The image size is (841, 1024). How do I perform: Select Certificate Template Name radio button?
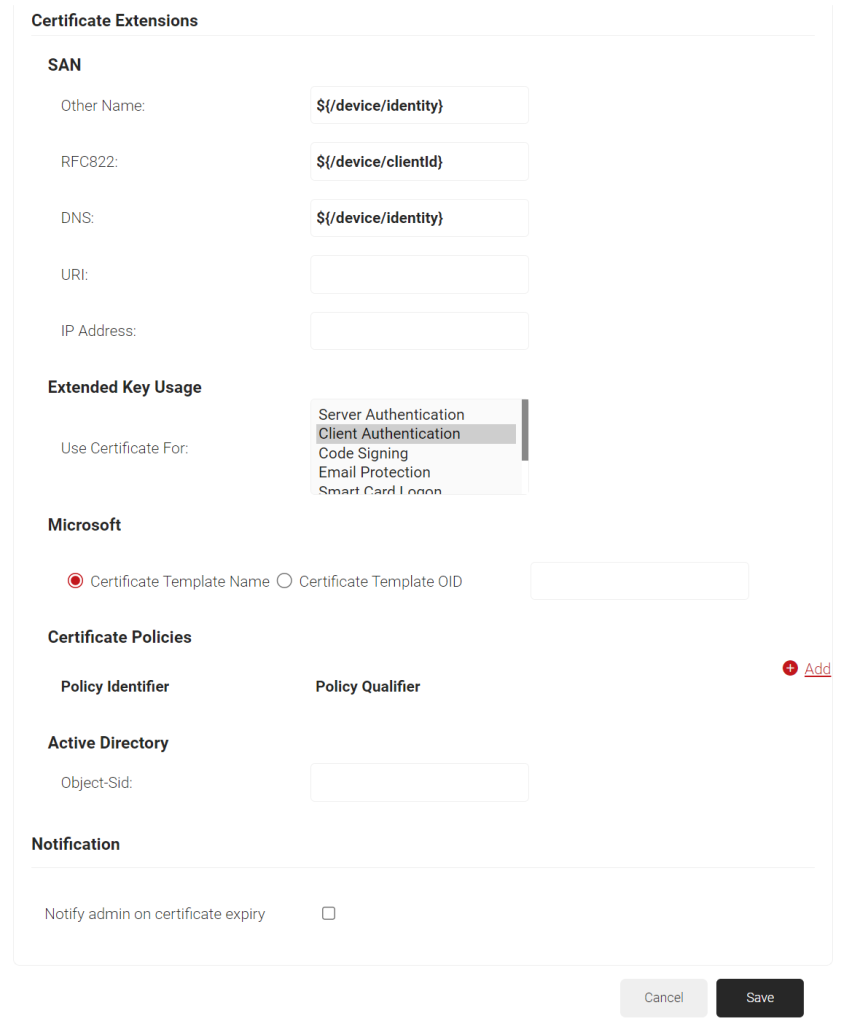click(76, 581)
